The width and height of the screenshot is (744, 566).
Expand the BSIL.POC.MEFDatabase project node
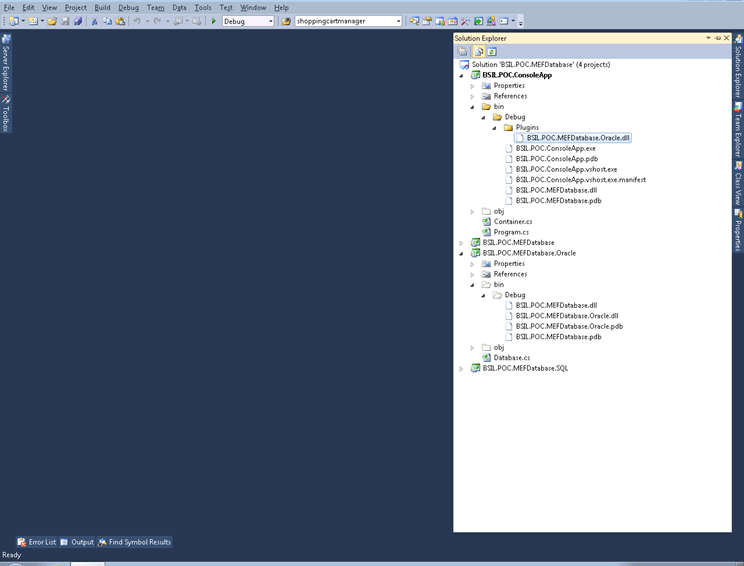coord(461,243)
